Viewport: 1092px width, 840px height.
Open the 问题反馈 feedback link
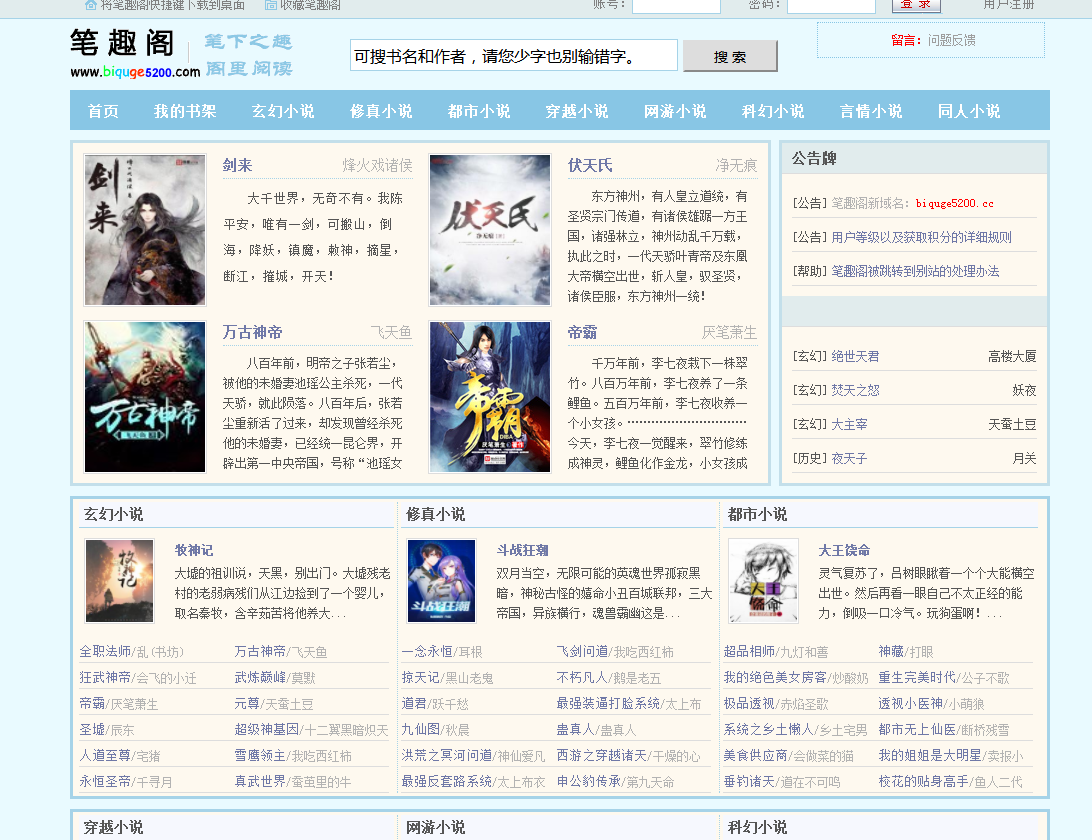(951, 41)
